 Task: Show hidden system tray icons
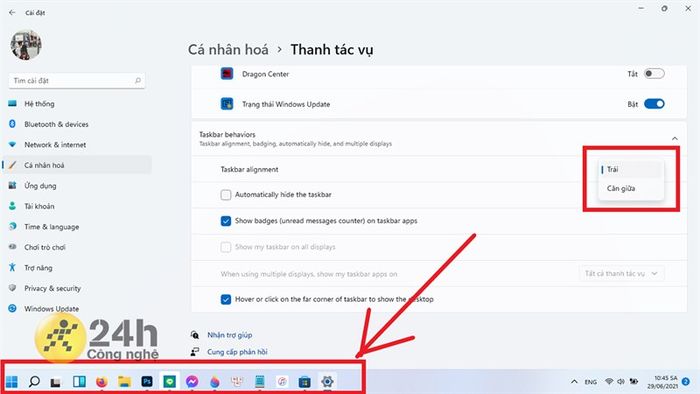click(574, 382)
